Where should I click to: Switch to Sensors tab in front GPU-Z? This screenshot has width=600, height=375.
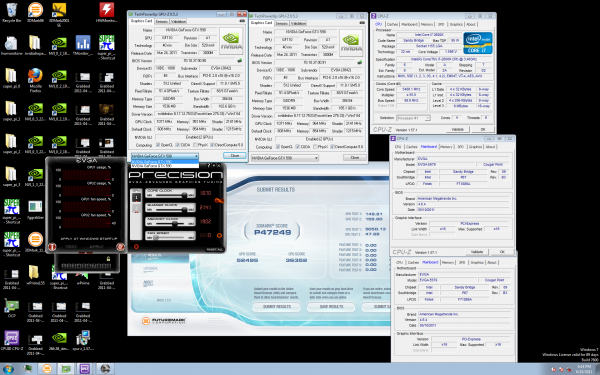pyautogui.click(x=161, y=21)
